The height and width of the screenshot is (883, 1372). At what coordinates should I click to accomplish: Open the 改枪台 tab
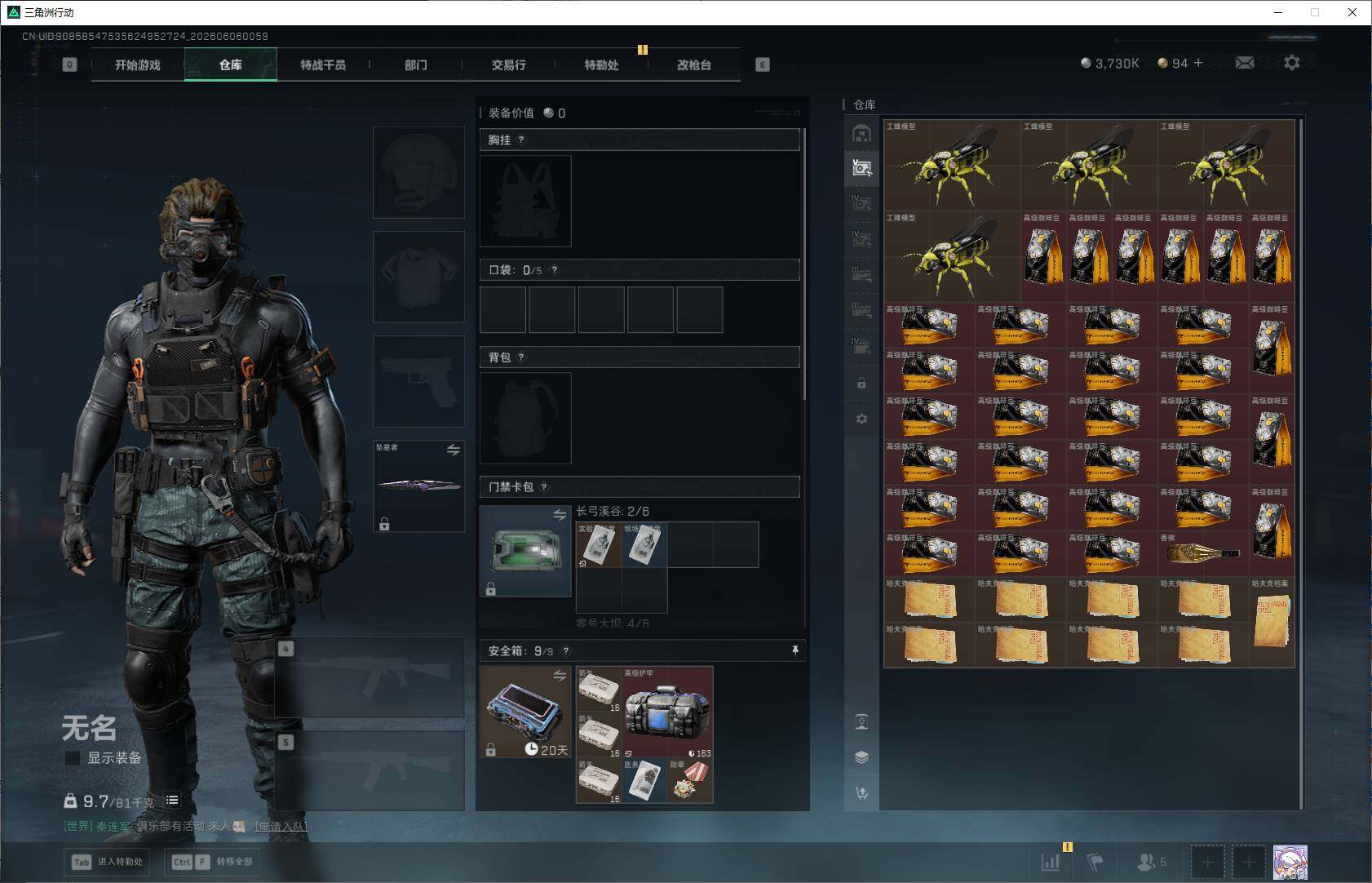(694, 64)
